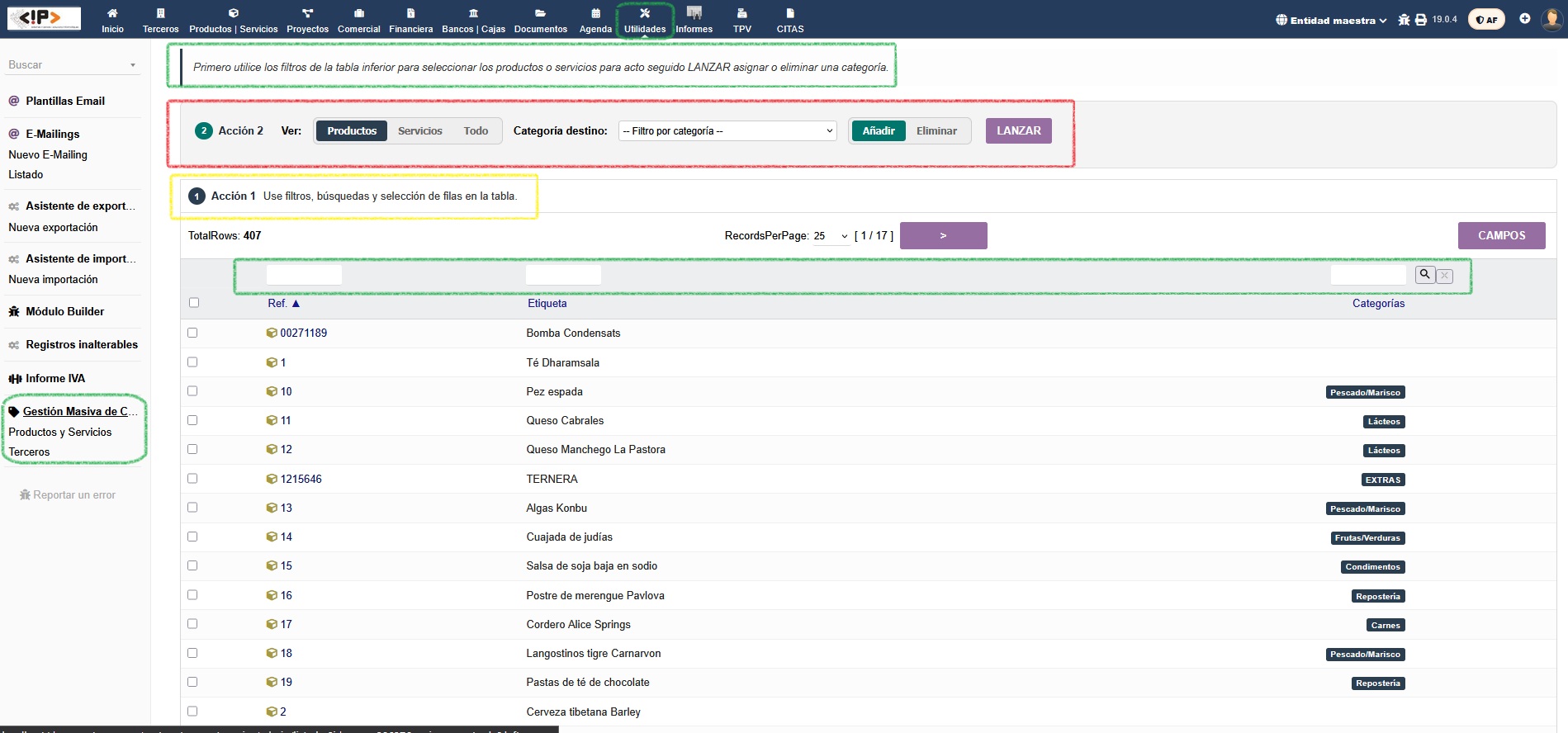Check the row for Queso Cabrales
1568x733 pixels.
tap(192, 420)
